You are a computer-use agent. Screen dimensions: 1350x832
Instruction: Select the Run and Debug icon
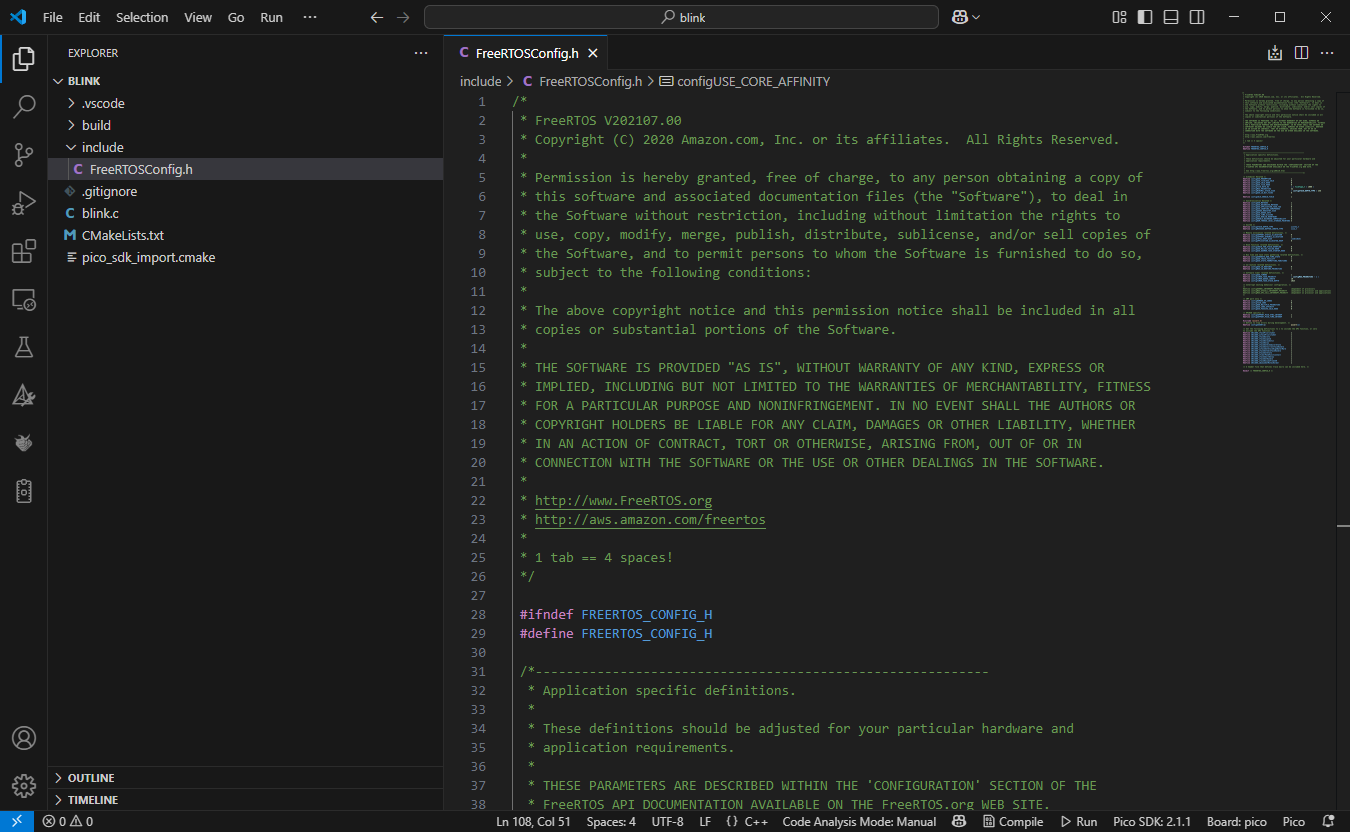[24, 203]
